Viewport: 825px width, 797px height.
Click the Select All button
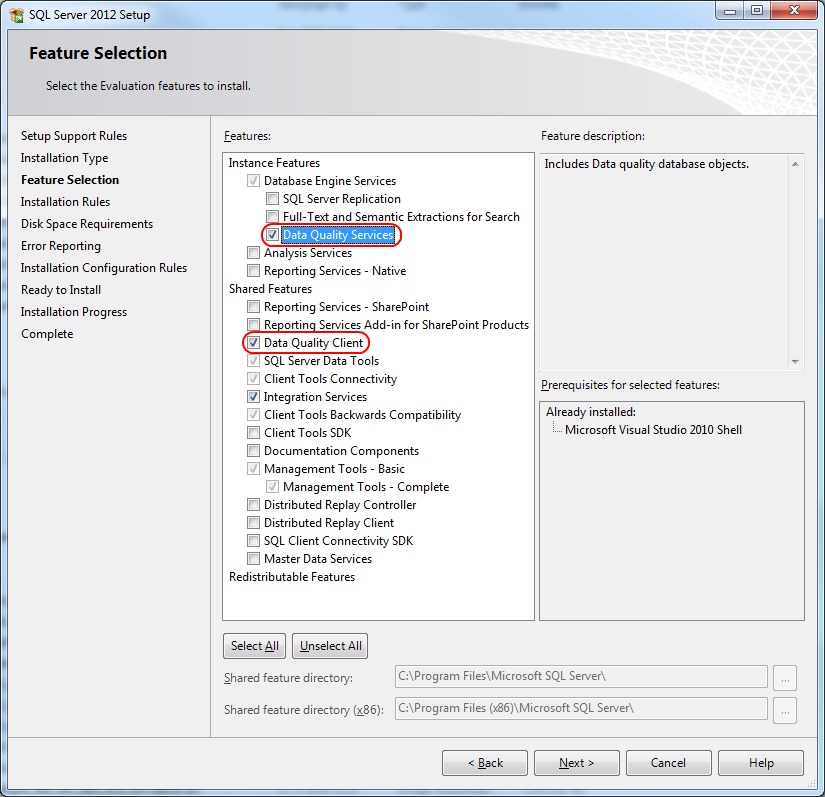(x=253, y=645)
